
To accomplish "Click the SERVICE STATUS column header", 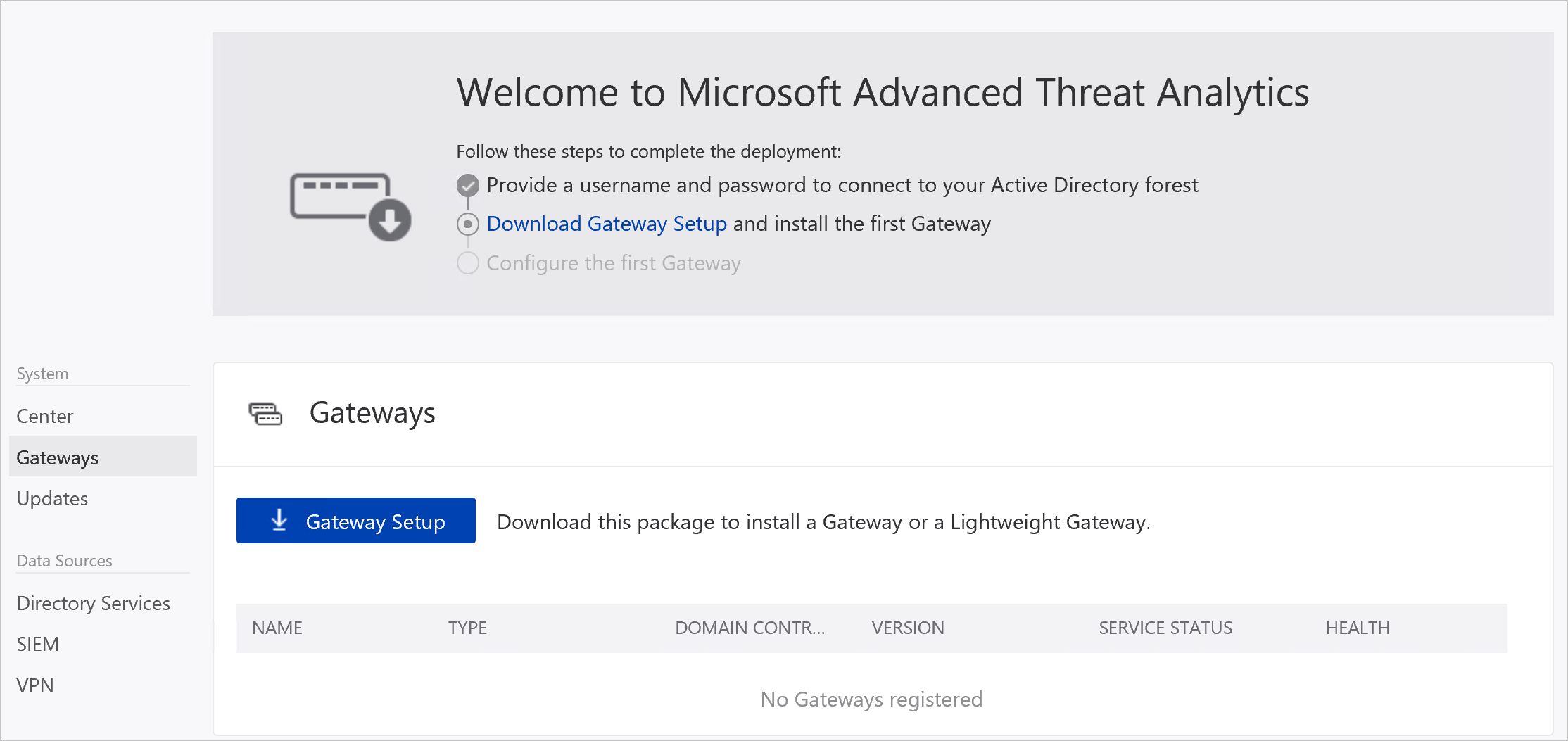I will coord(1165,628).
